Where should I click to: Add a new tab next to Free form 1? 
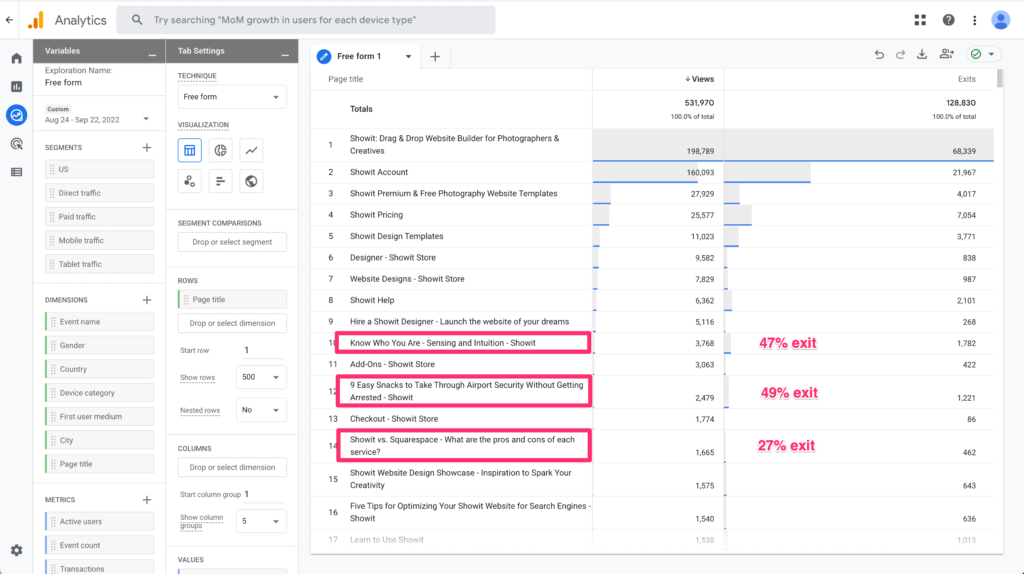(435, 57)
